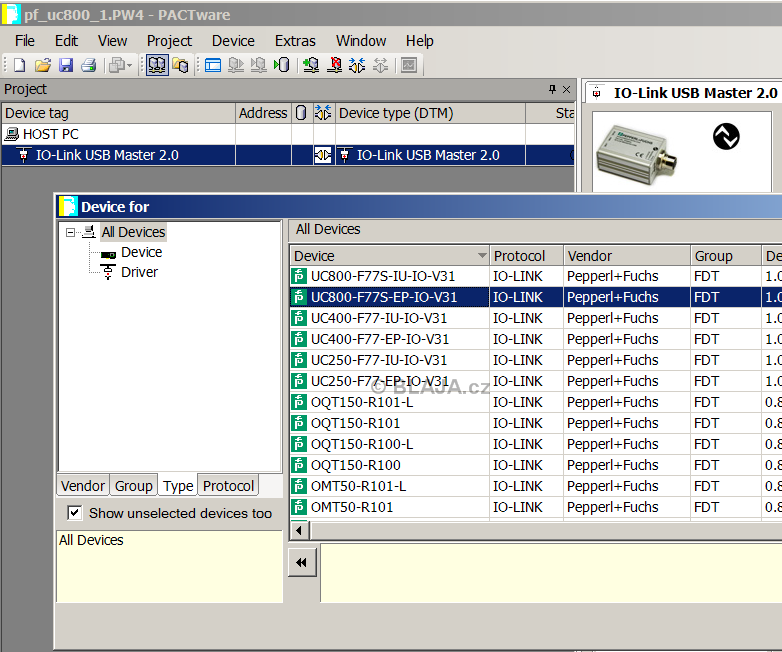Image resolution: width=782 pixels, height=652 pixels.
Task: Save project with floppy disk icon
Action: pyautogui.click(x=66, y=65)
